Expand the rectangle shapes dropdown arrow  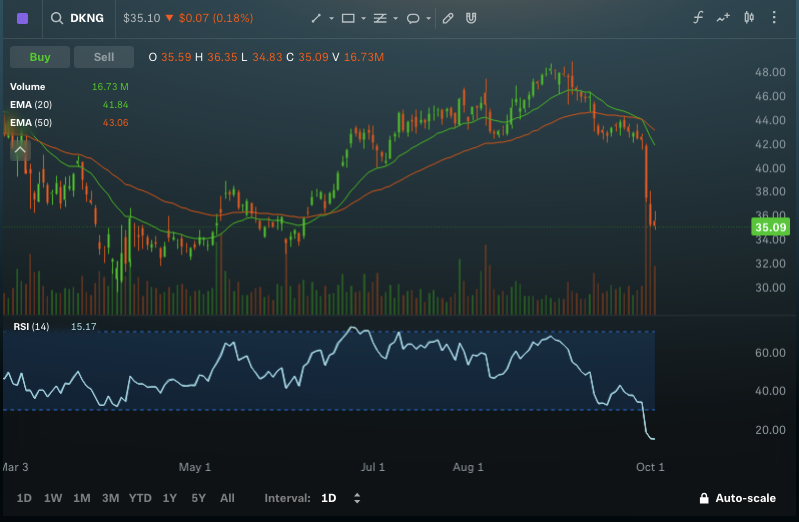[x=363, y=18]
